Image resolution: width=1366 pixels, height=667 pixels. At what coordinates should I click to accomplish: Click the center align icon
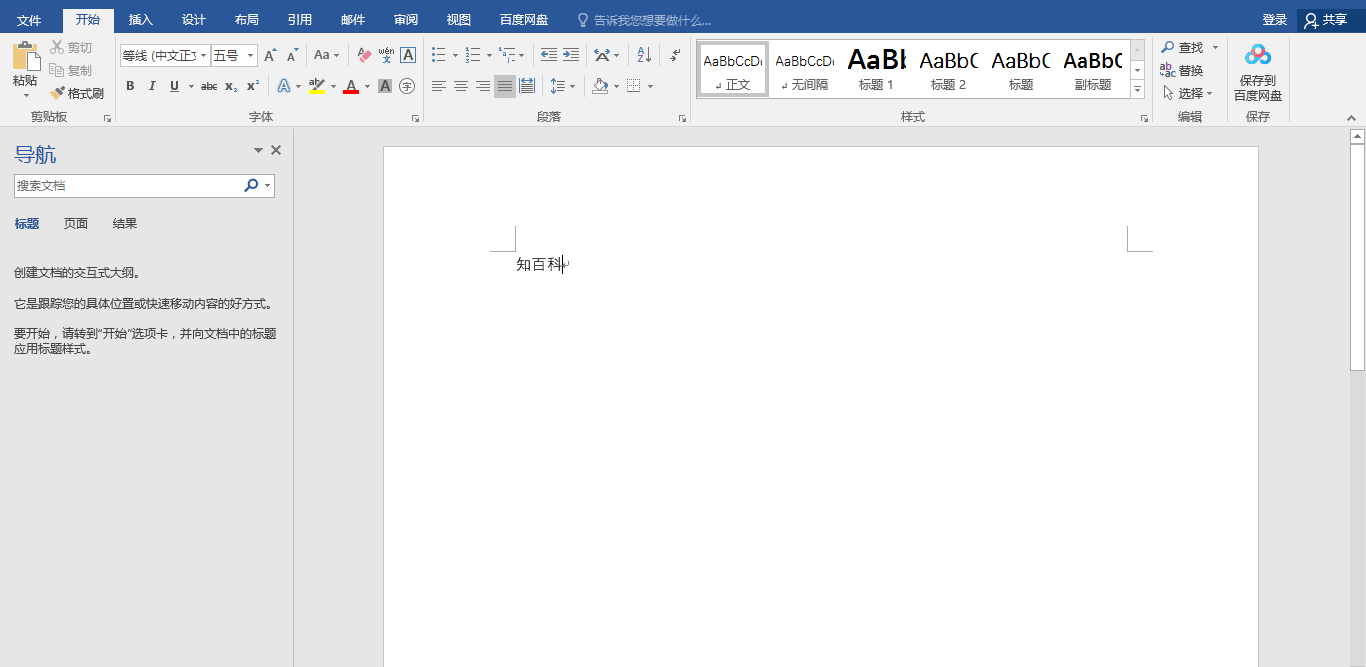[x=461, y=86]
